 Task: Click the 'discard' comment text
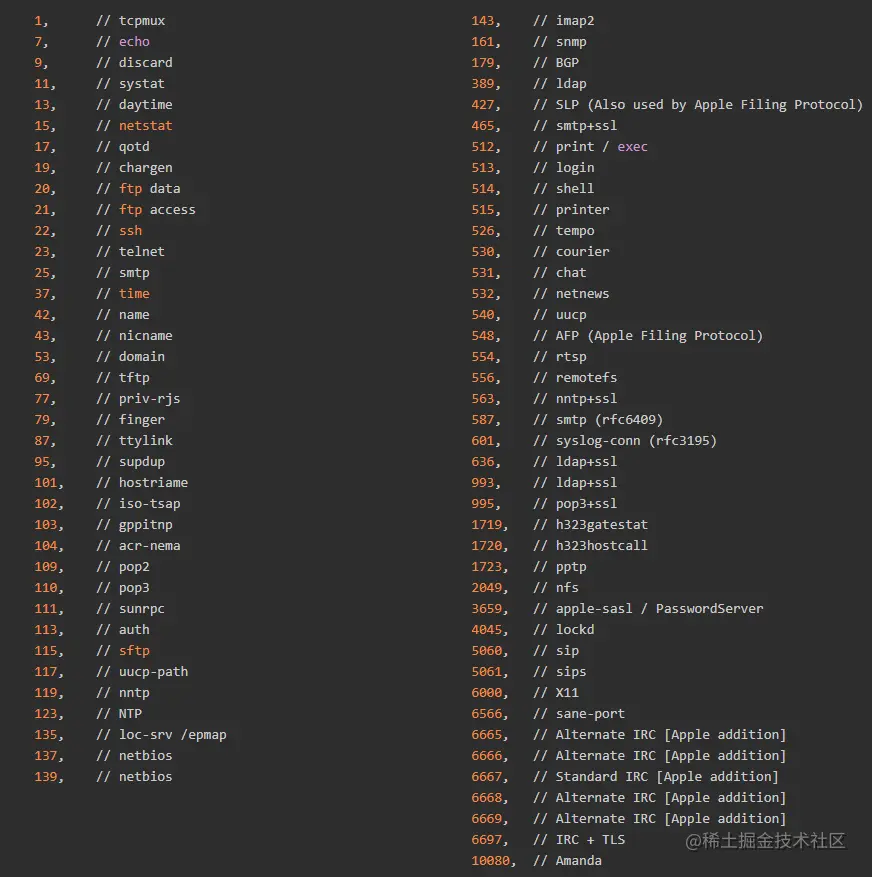145,63
